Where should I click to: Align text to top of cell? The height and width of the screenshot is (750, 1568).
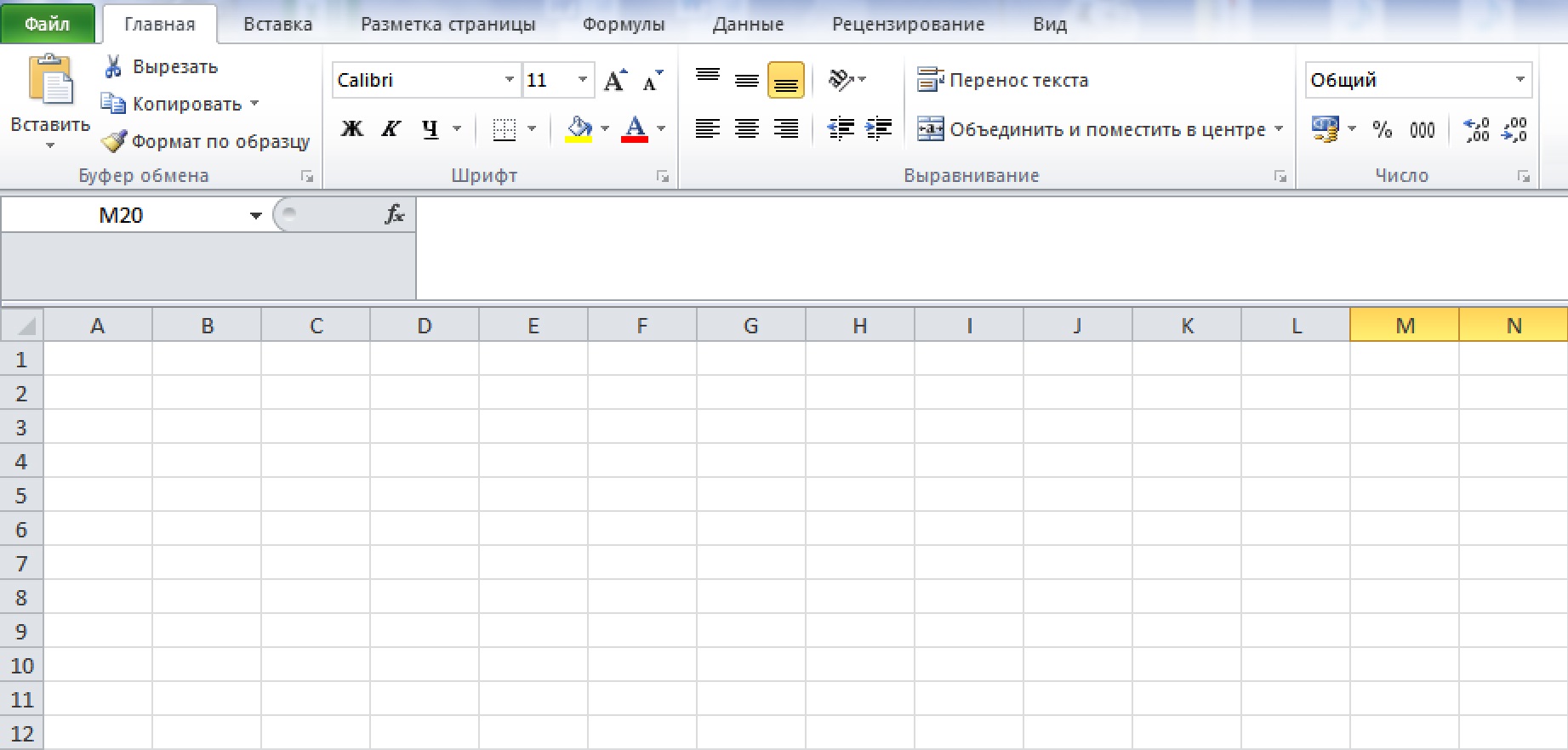pos(708,80)
